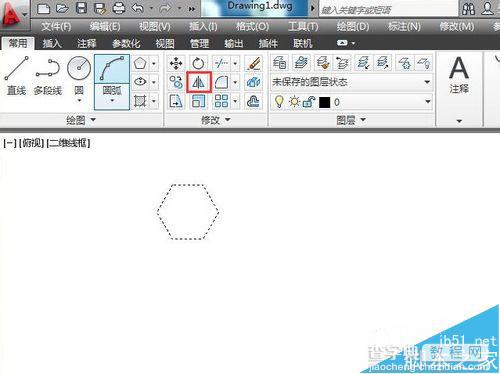Click the Layer Freeze icon
The width and height of the screenshot is (500, 374).
click(405, 63)
